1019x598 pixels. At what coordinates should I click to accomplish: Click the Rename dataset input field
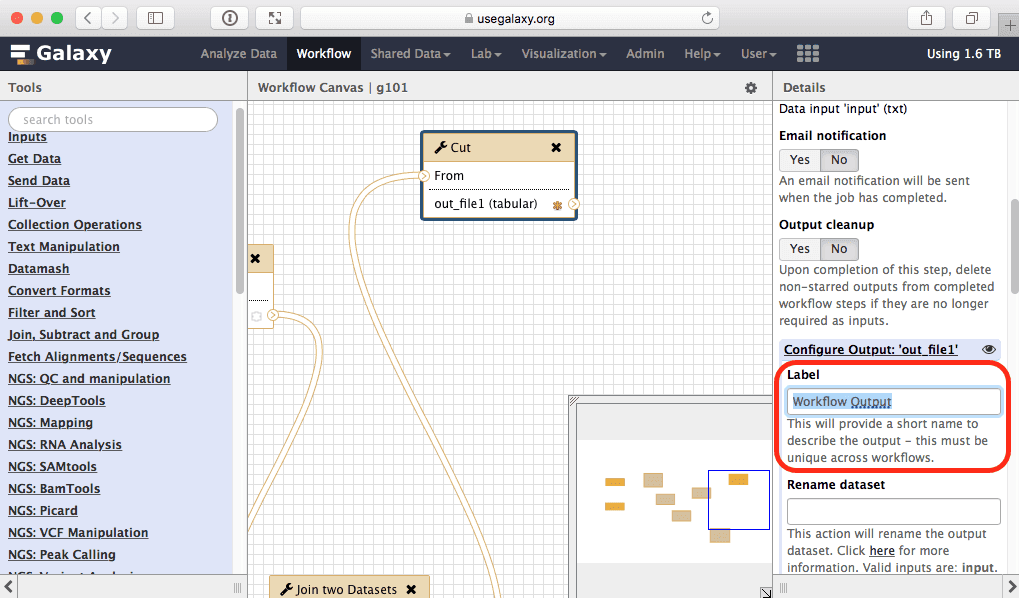(x=893, y=511)
